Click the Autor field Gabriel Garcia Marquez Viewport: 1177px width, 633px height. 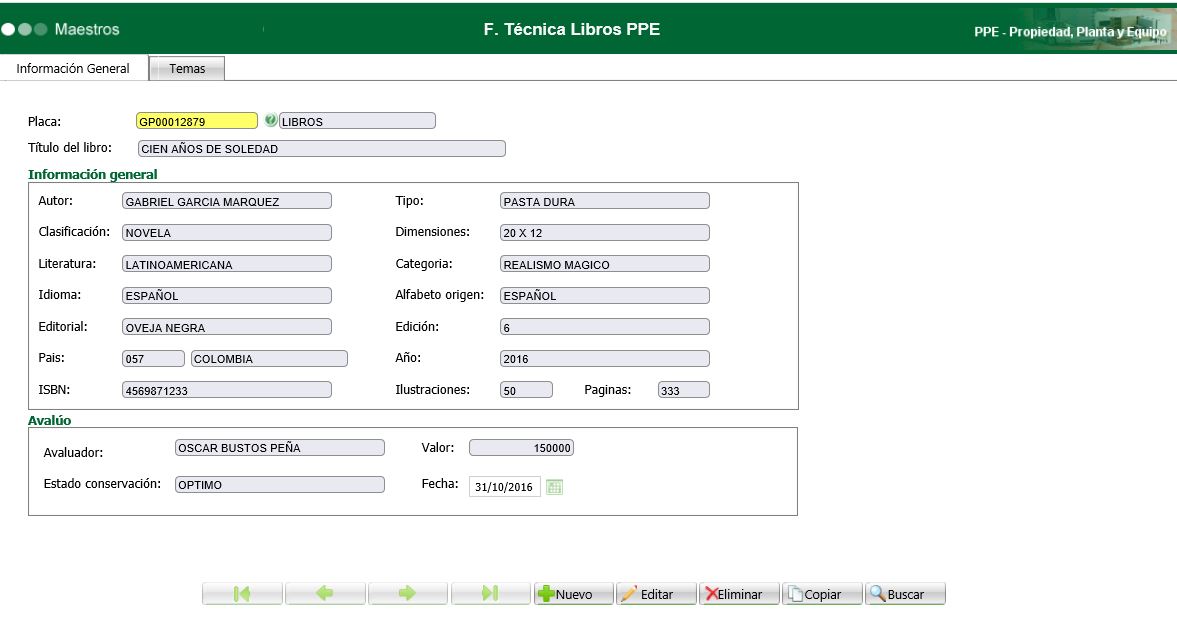click(x=227, y=201)
